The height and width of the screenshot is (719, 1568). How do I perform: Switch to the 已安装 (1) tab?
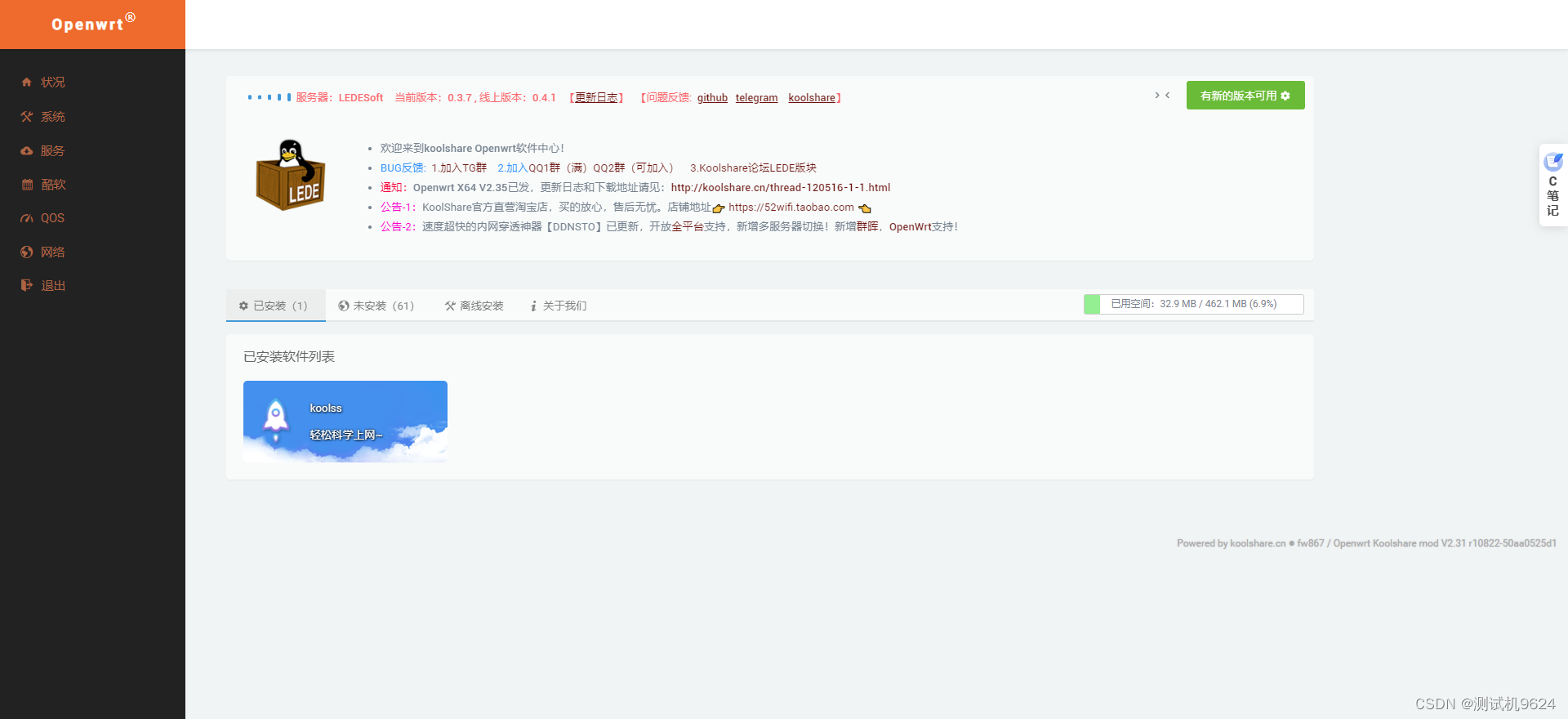(x=276, y=306)
